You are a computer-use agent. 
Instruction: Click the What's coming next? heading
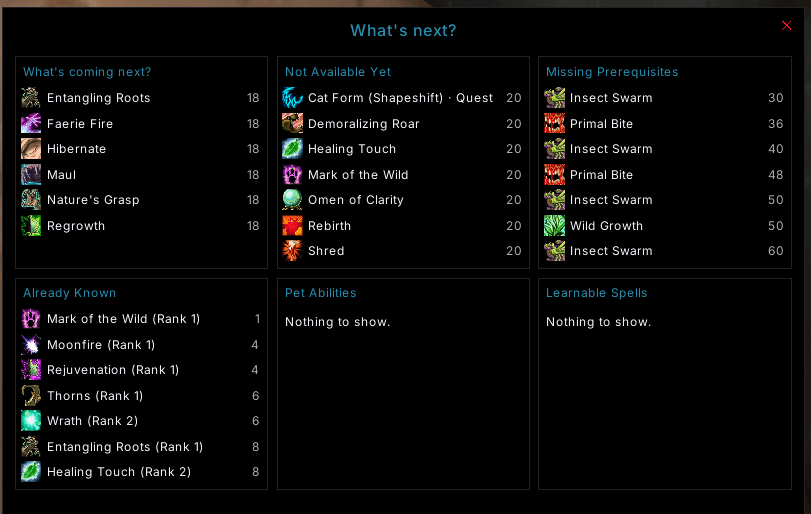pos(87,72)
